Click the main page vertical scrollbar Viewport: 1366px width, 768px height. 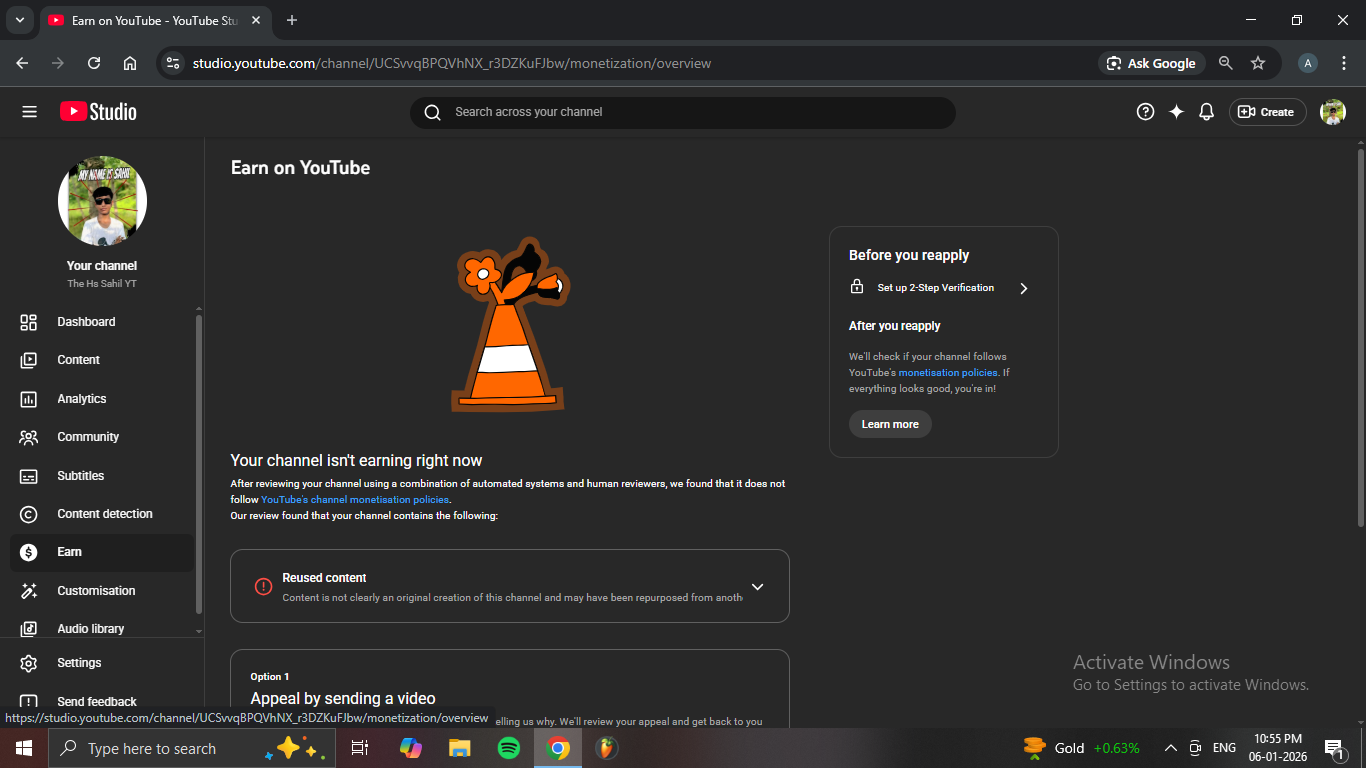pos(1360,340)
